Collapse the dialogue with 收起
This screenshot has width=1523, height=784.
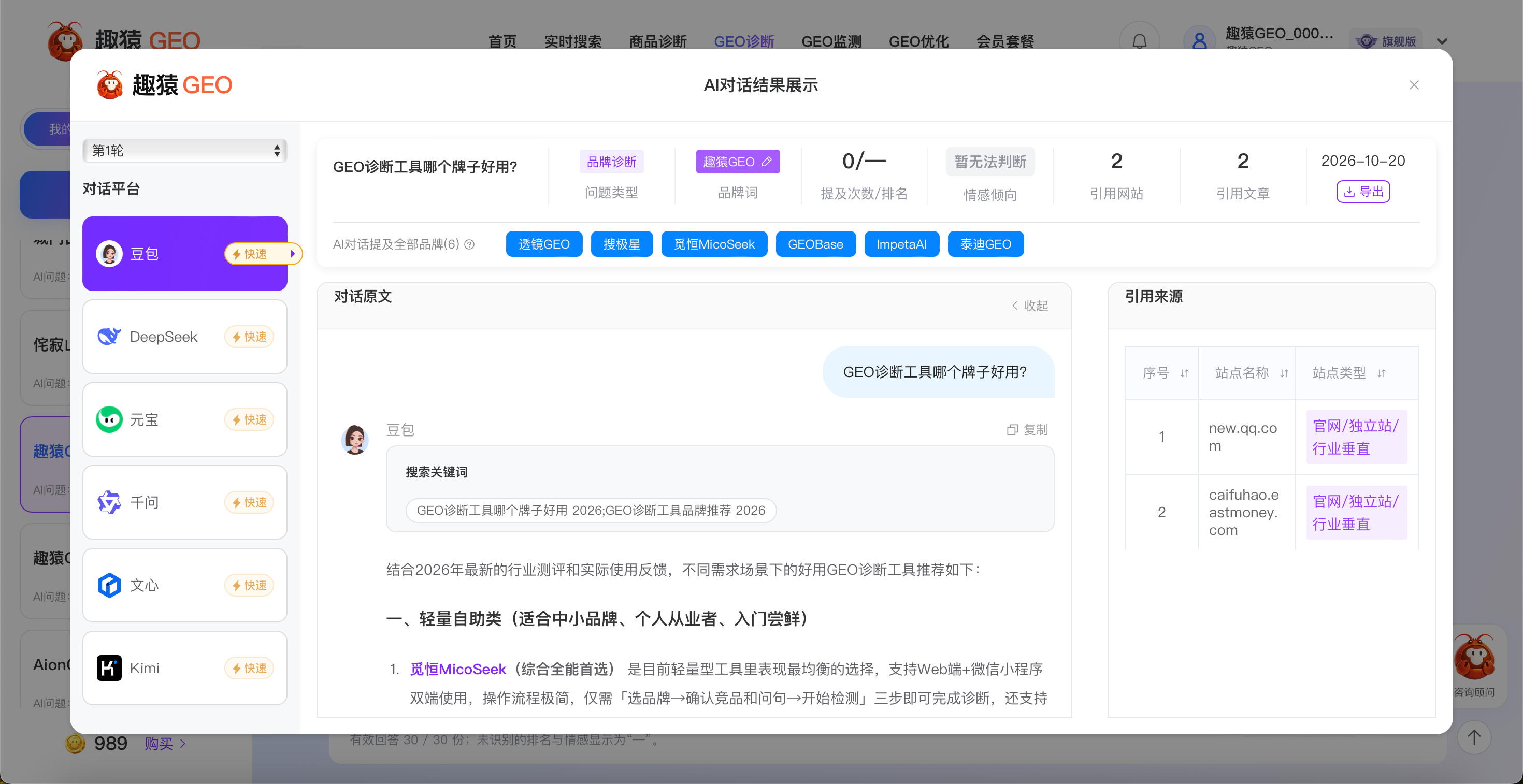(x=1030, y=306)
